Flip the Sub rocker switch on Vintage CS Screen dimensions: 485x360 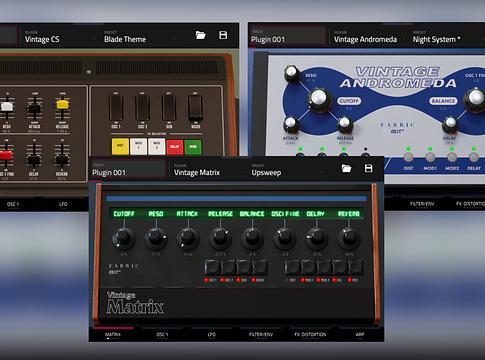point(169,108)
